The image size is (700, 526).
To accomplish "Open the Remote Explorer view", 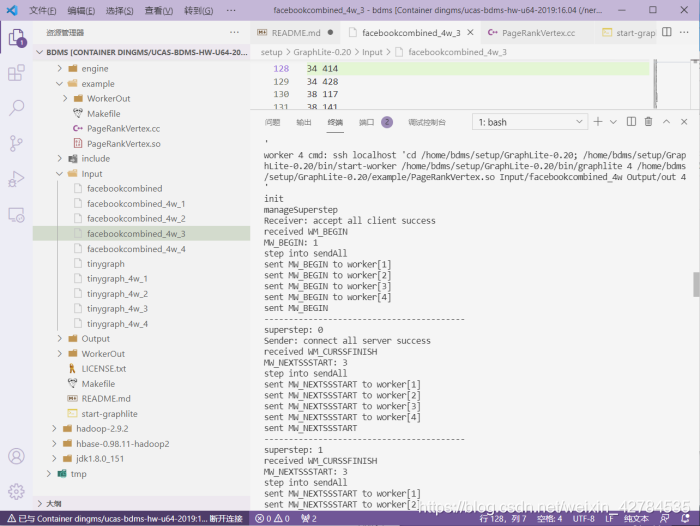I will point(17,215).
